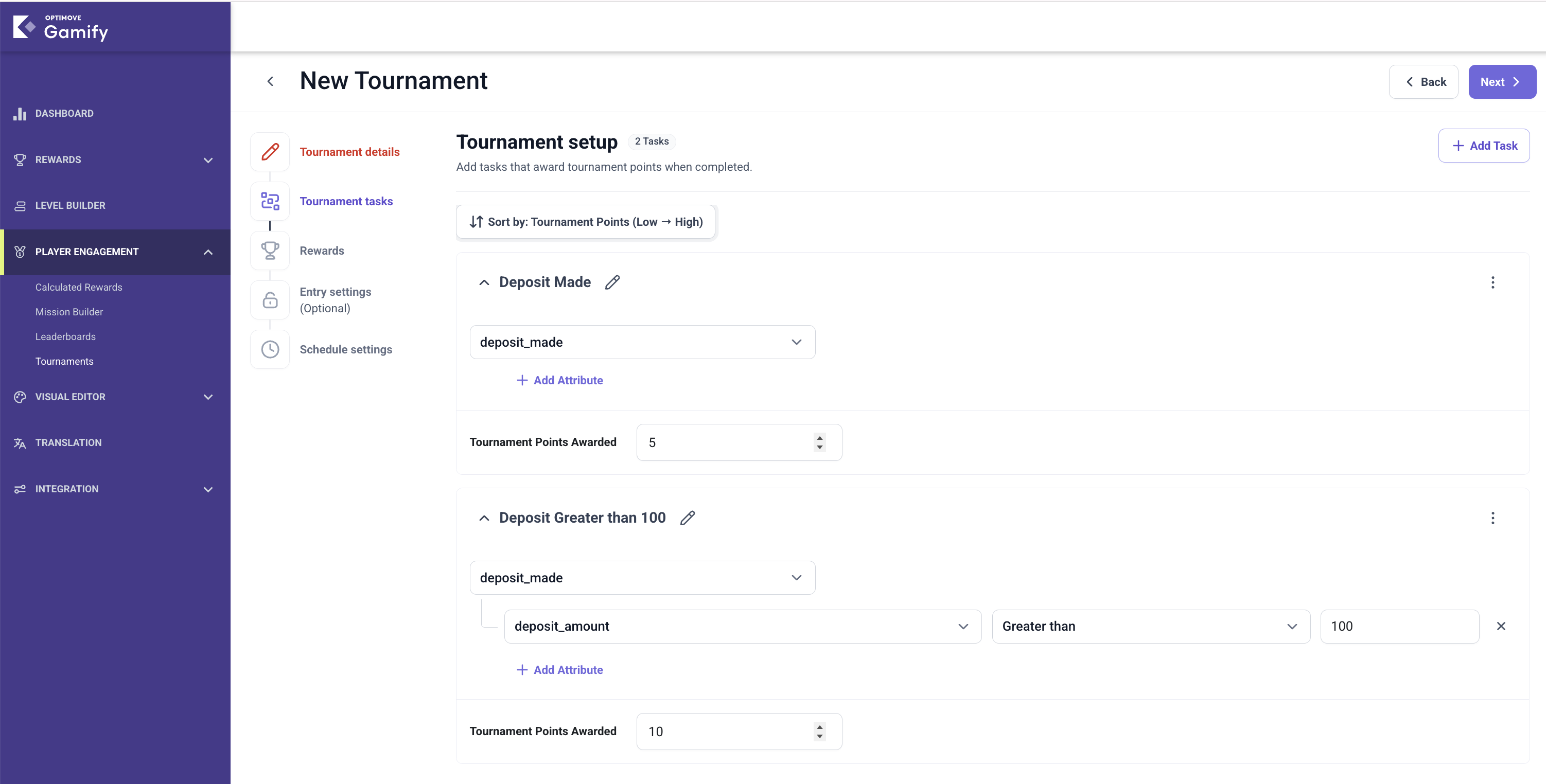Click the back arrow beside New Tournament
This screenshot has height=784, width=1546.
coord(270,82)
